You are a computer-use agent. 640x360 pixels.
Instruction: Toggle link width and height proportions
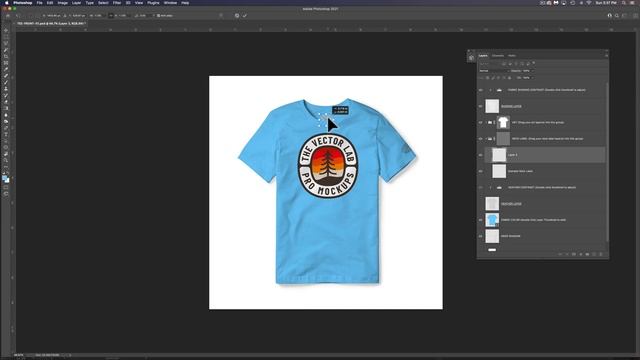pos(111,16)
